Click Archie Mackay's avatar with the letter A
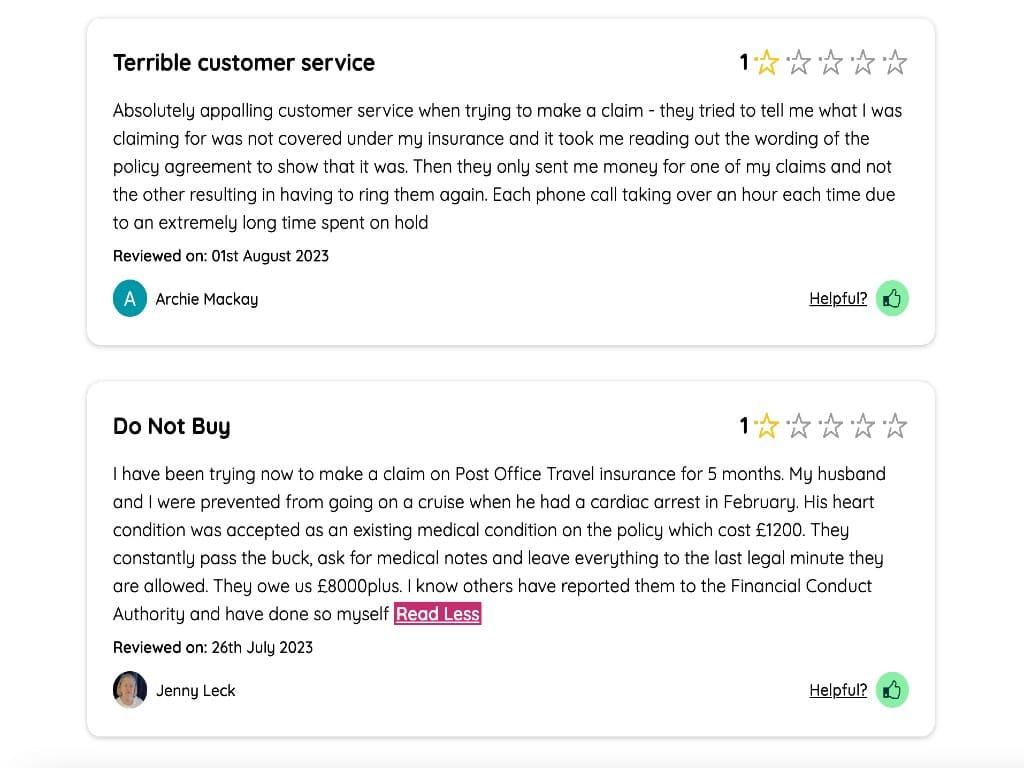 click(x=129, y=298)
